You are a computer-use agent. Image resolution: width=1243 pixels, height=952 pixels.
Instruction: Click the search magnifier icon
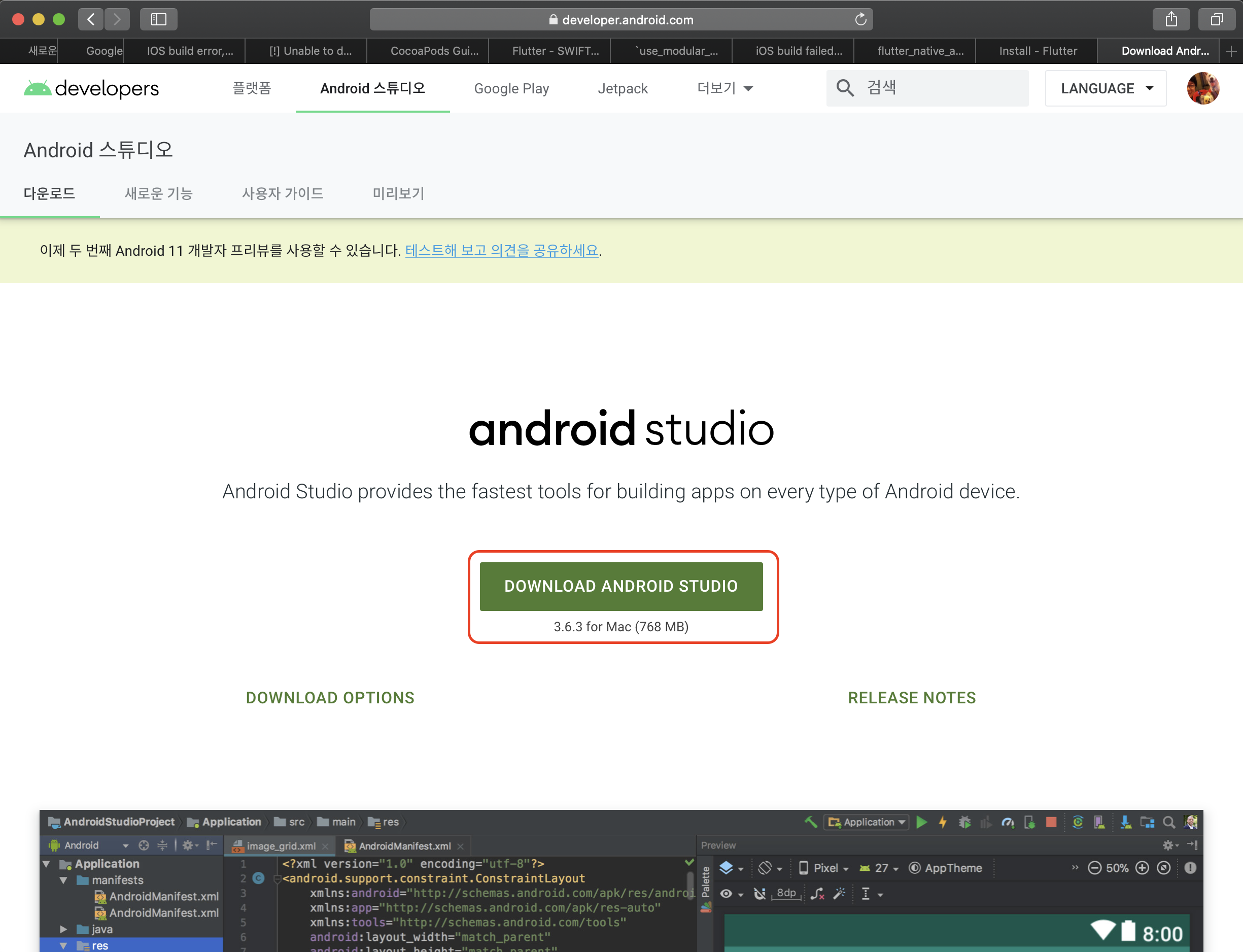(x=845, y=88)
